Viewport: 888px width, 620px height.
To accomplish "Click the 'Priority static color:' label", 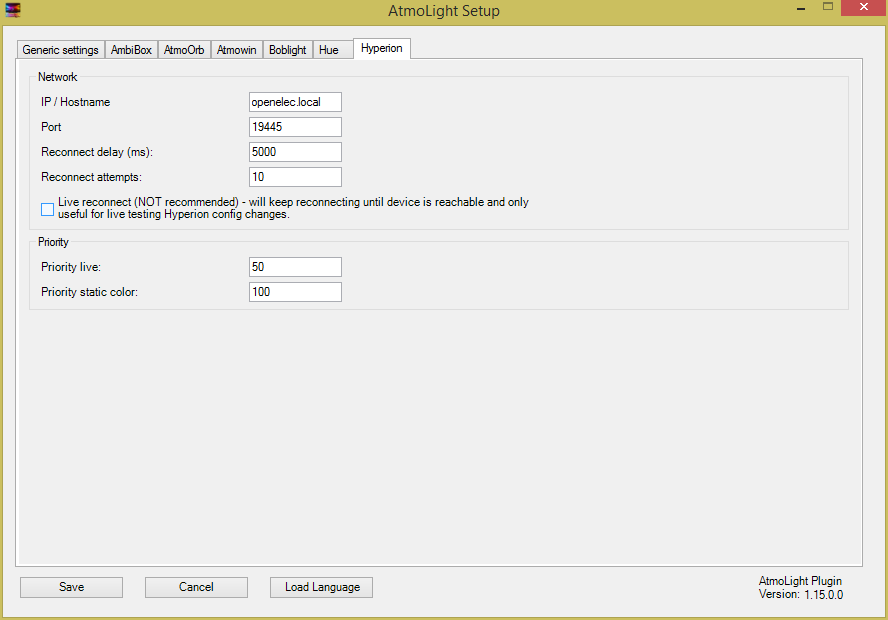I will 89,292.
